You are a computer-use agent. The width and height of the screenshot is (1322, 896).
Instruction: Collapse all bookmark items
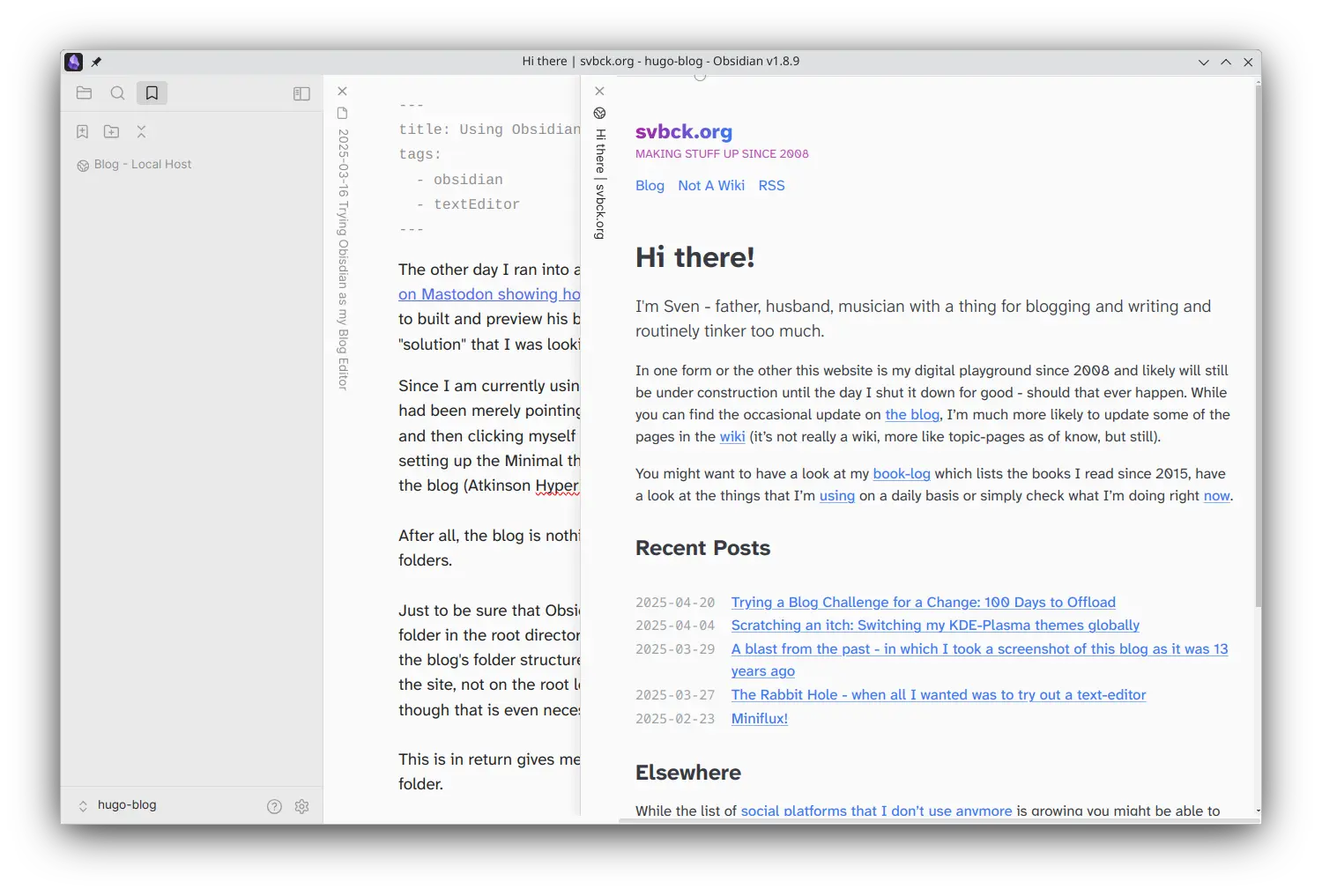[x=141, y=131]
